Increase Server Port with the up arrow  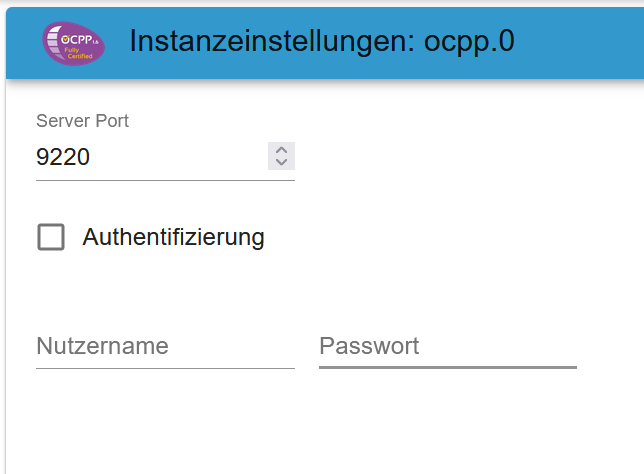click(281, 150)
